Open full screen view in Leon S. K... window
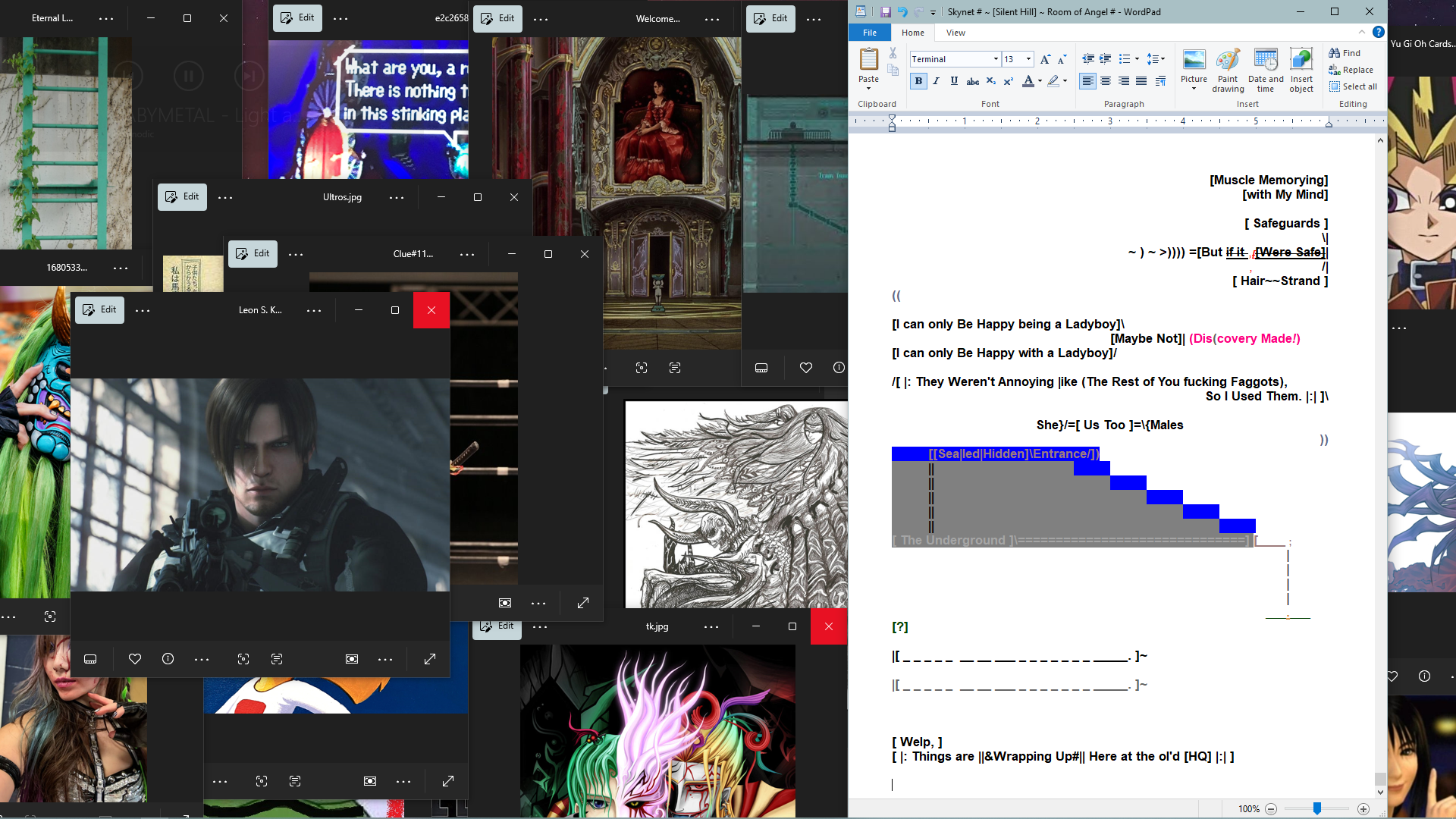 coord(430,659)
